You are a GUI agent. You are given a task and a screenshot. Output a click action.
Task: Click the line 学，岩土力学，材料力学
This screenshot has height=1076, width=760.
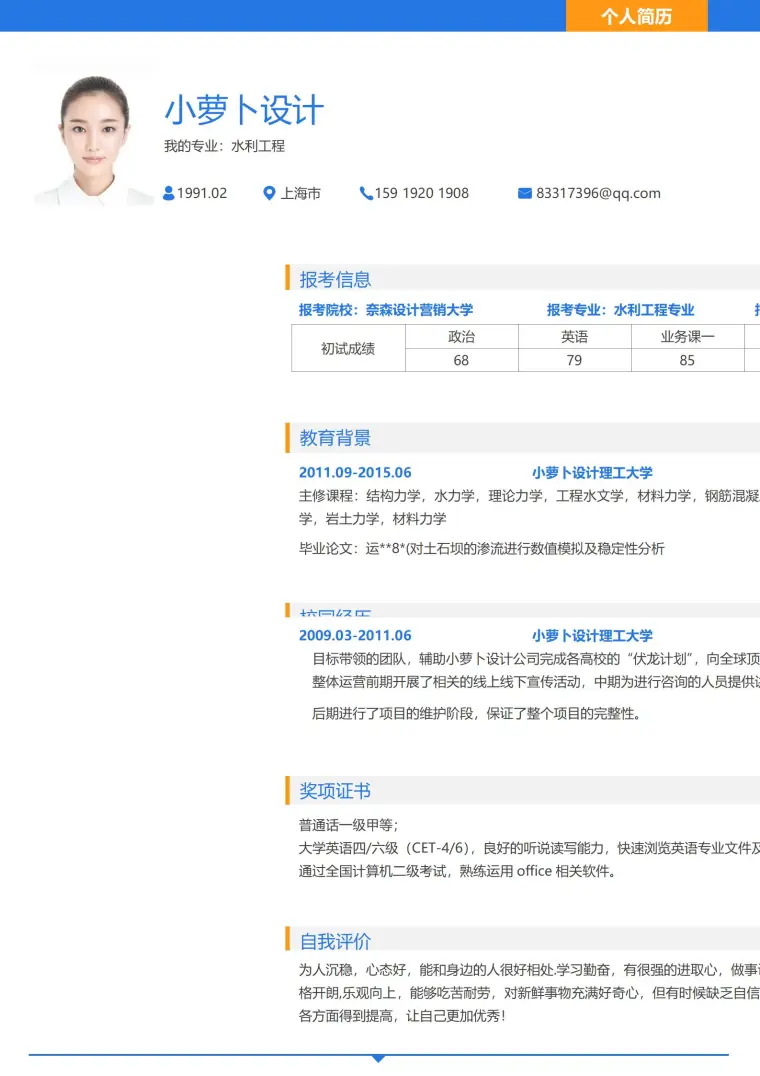[372, 519]
